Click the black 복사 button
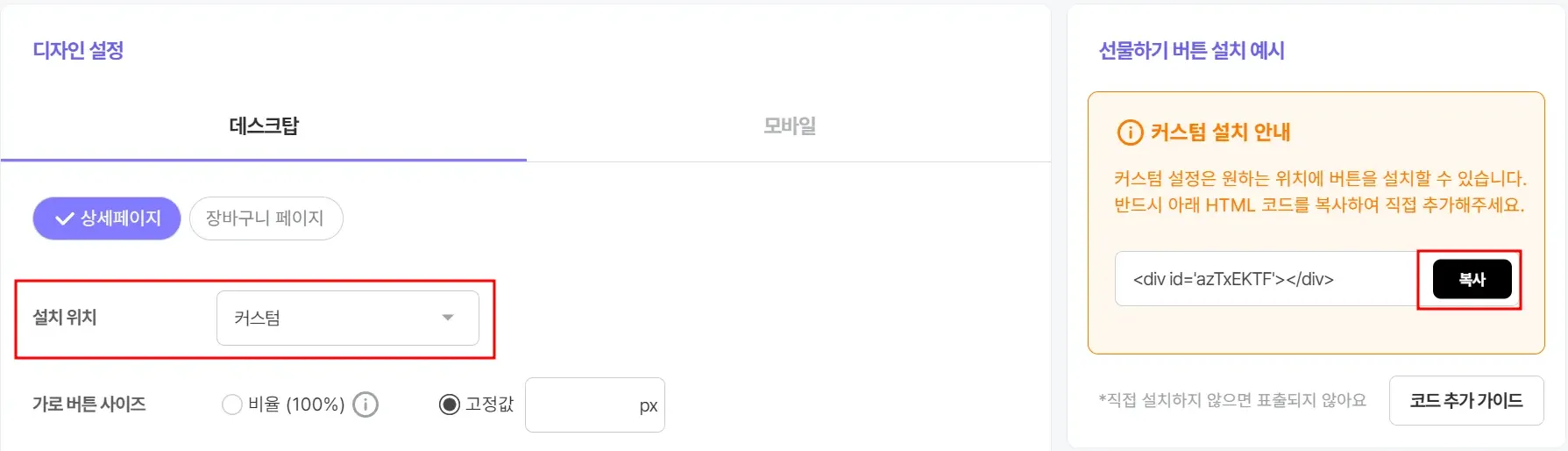Image resolution: width=1568 pixels, height=451 pixels. (x=1472, y=279)
